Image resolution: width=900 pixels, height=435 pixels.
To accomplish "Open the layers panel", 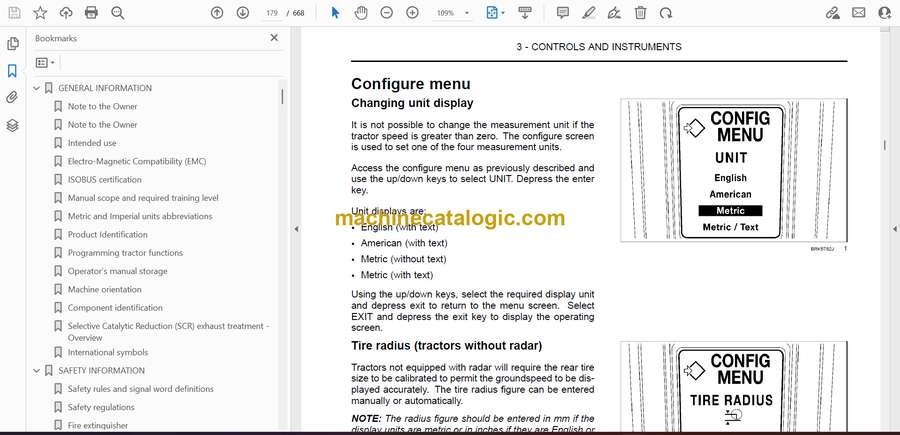I will 13,125.
